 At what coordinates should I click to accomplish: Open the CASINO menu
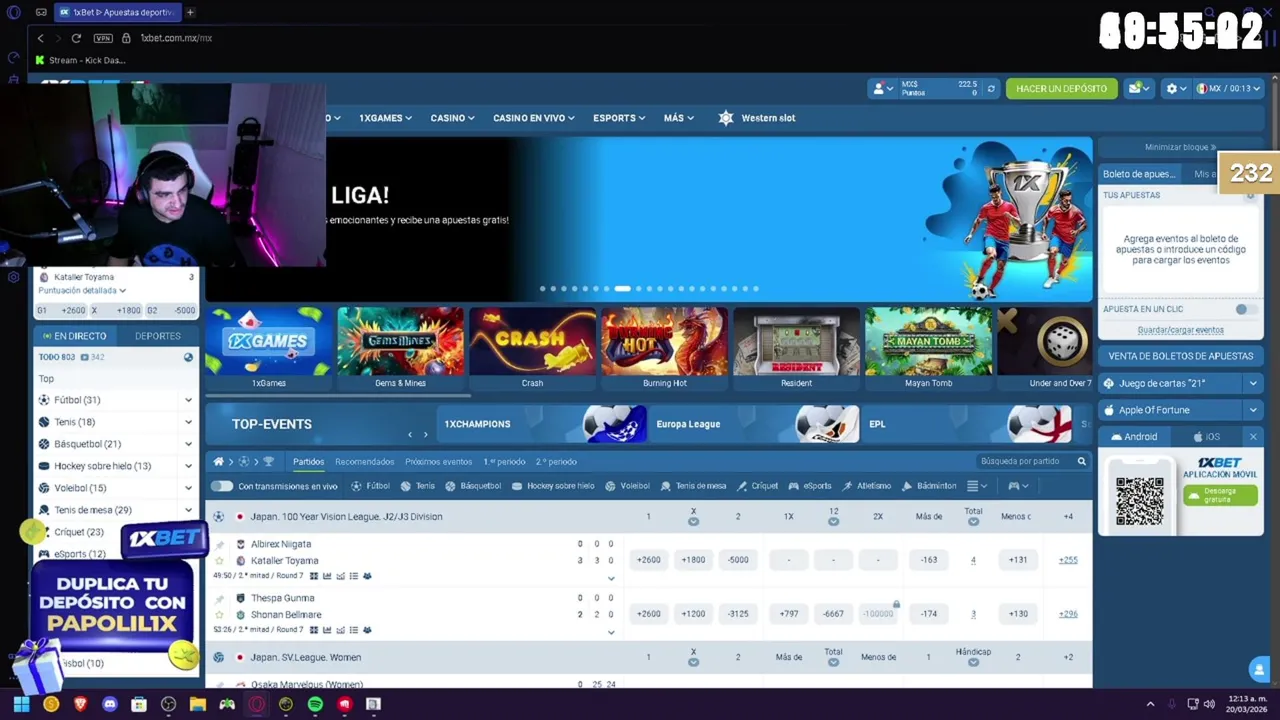pos(452,118)
